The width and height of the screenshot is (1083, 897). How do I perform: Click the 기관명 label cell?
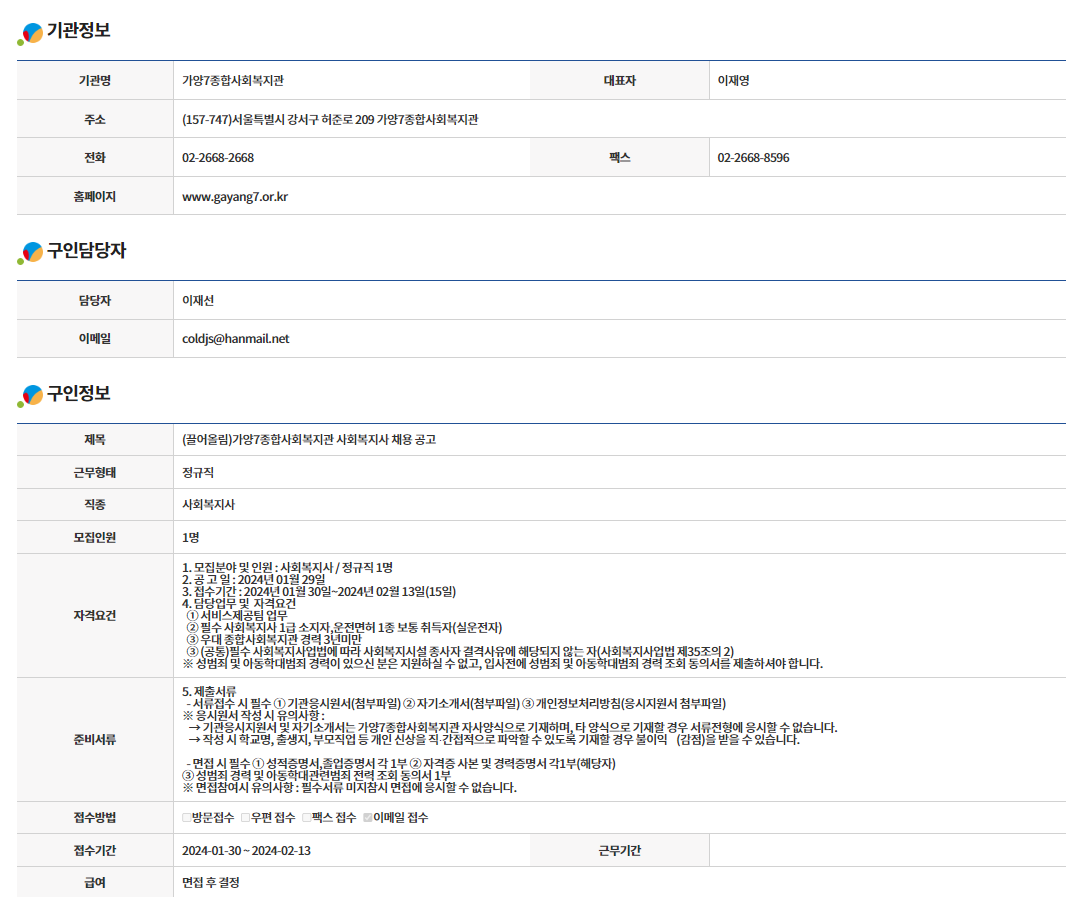coord(95,81)
